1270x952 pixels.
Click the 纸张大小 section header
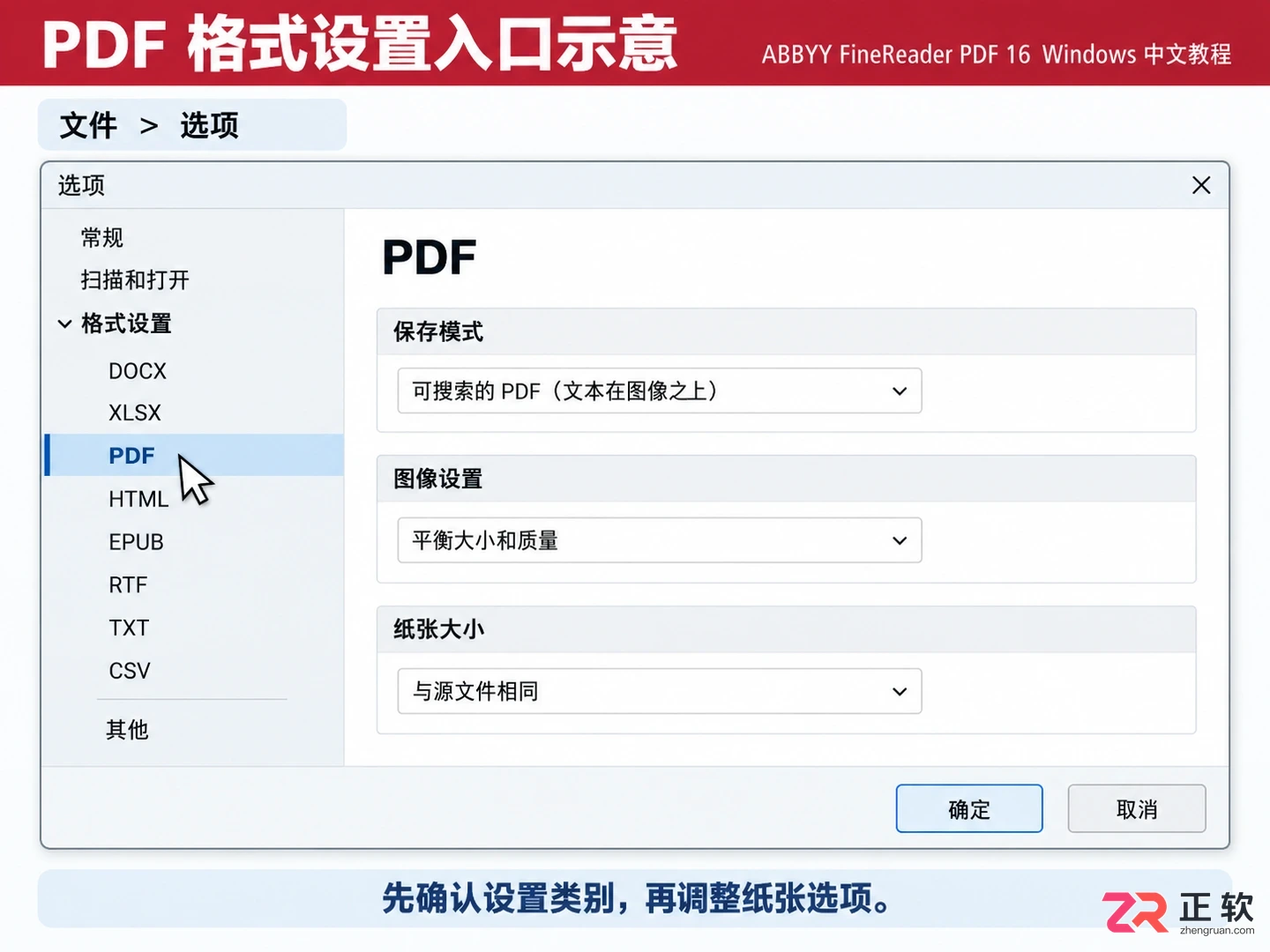point(786,629)
